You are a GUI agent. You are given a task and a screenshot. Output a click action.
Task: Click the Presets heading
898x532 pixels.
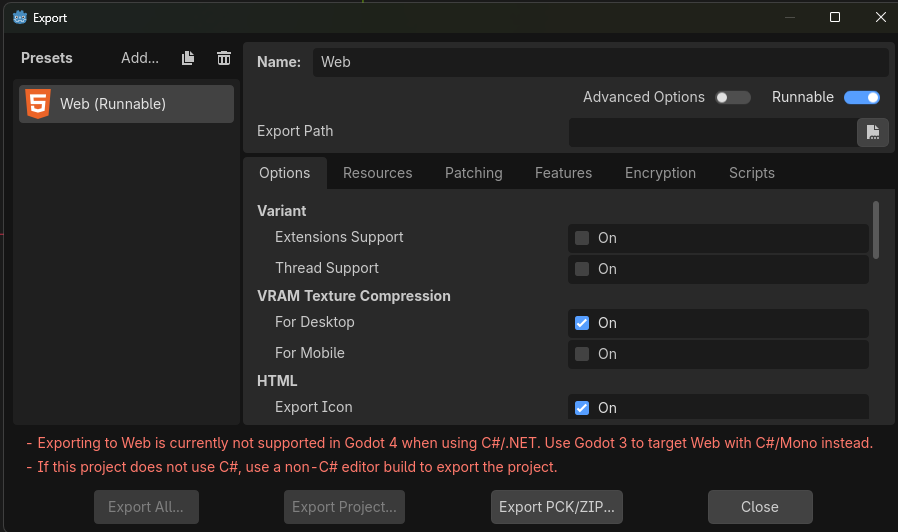(x=47, y=58)
